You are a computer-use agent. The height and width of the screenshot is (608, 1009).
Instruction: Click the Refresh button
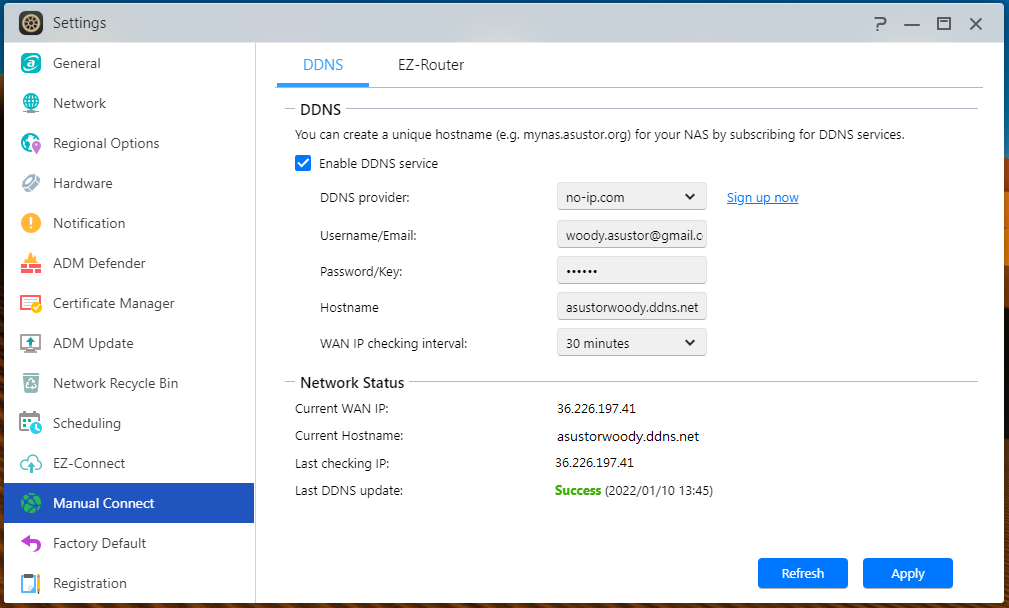[x=802, y=573]
